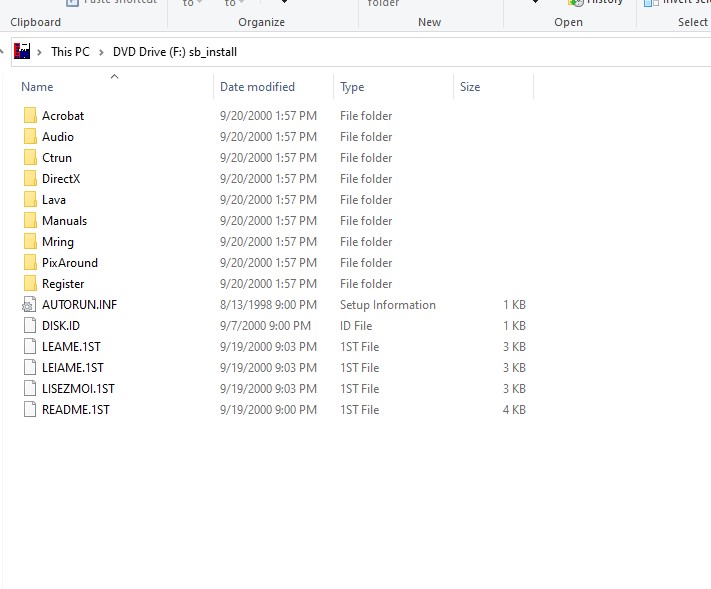Select the Register folder row
This screenshot has height=589, width=711.
pos(63,284)
